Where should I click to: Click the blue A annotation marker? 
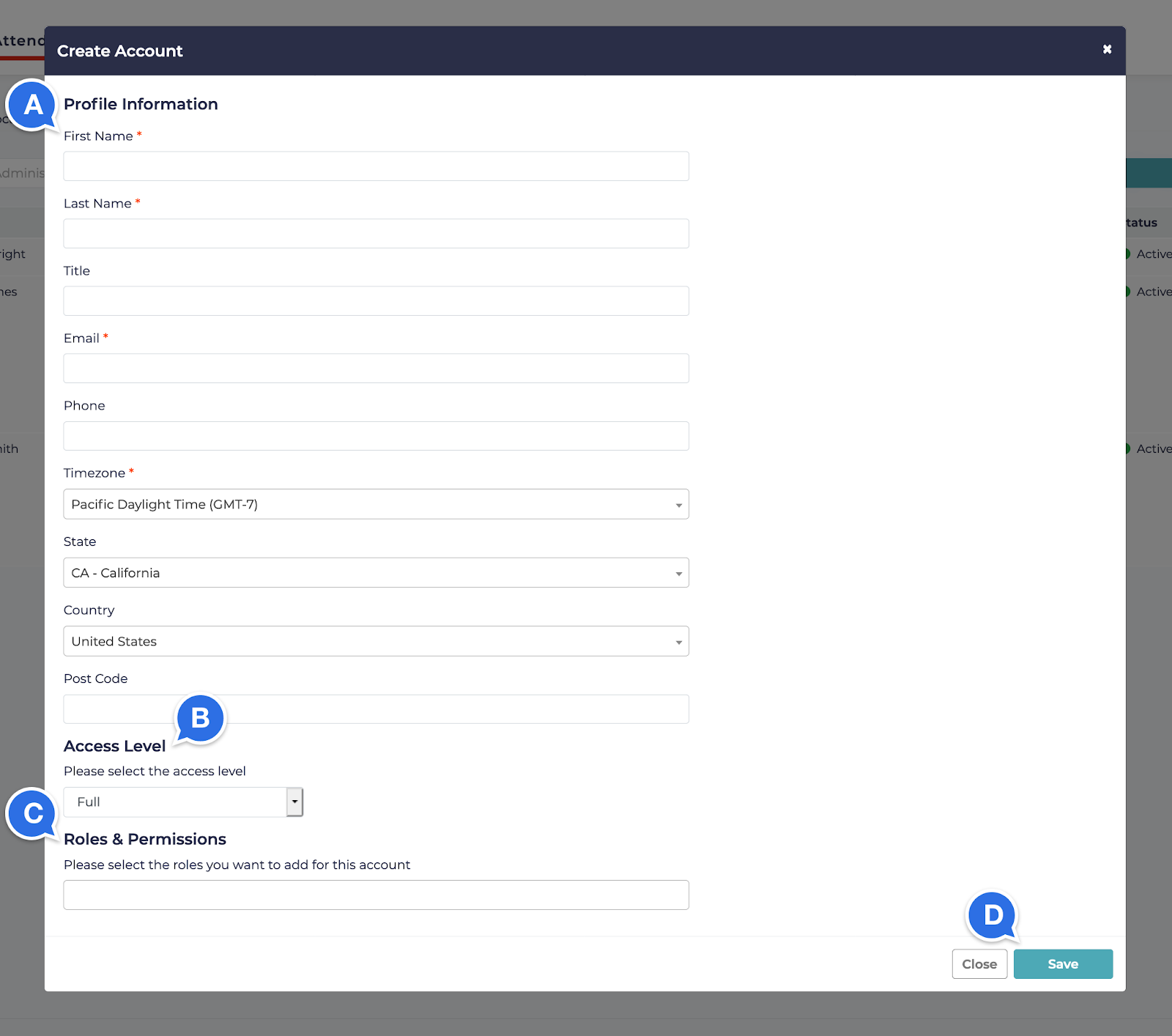click(32, 105)
